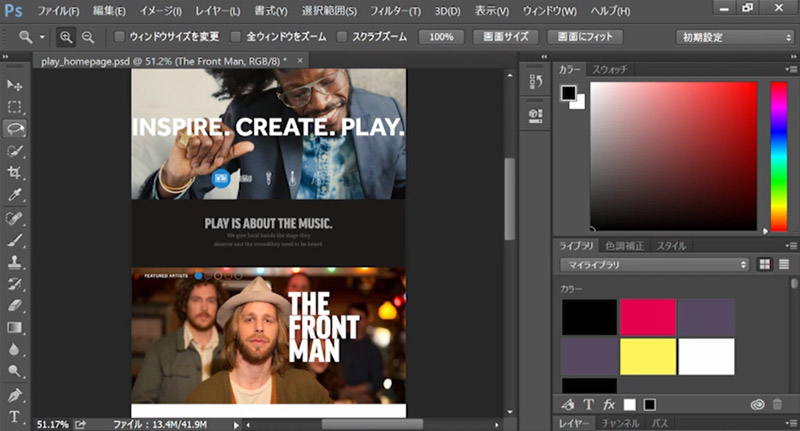Open the Color panel flyout menu
Image resolution: width=800 pixels, height=431 pixels.
coord(791,69)
